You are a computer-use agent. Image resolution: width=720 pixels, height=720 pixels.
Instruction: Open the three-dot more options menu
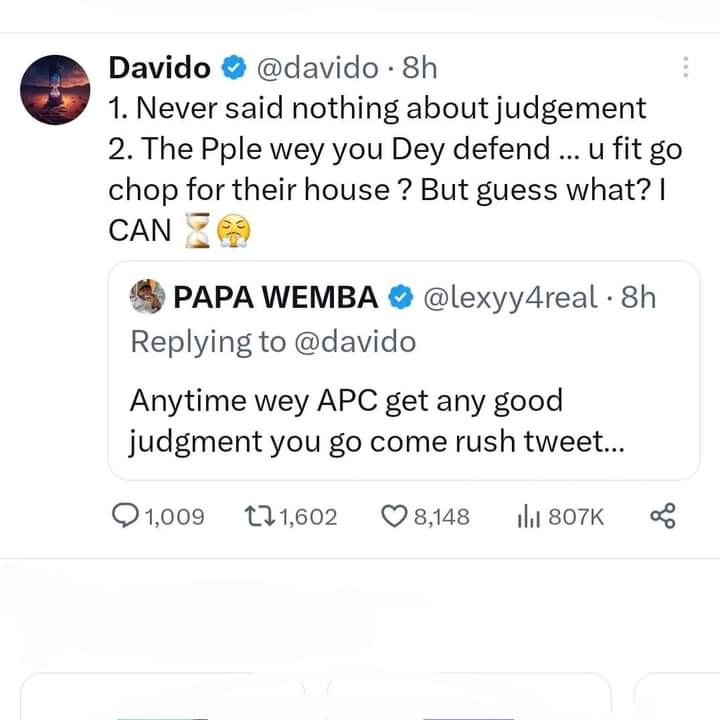tap(685, 68)
